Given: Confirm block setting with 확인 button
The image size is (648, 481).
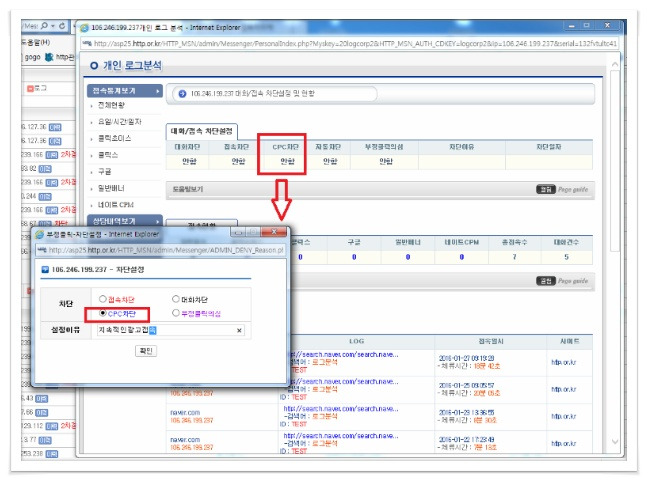Looking at the screenshot, I should (x=146, y=351).
